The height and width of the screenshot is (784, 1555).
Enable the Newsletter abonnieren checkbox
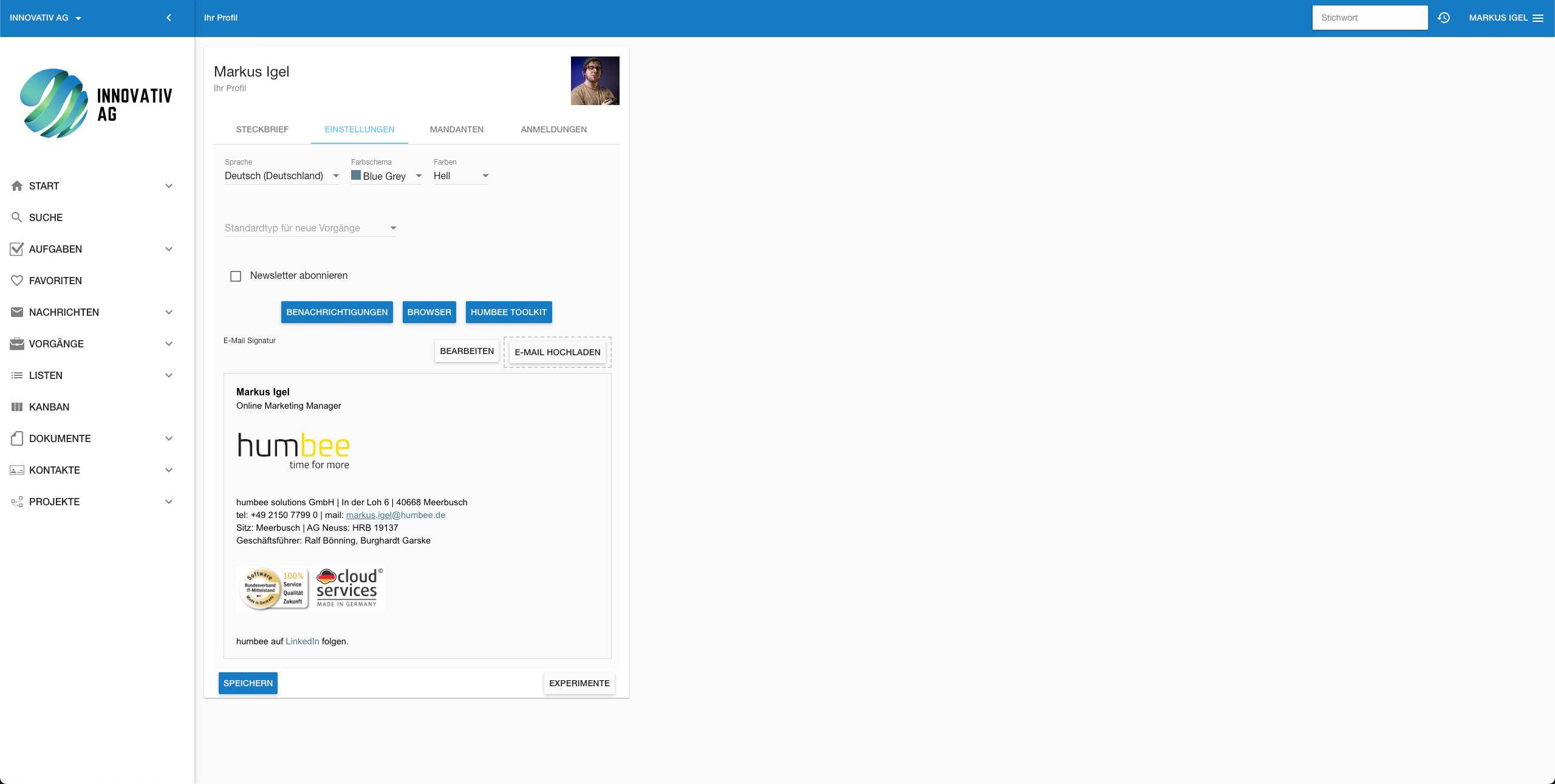236,276
